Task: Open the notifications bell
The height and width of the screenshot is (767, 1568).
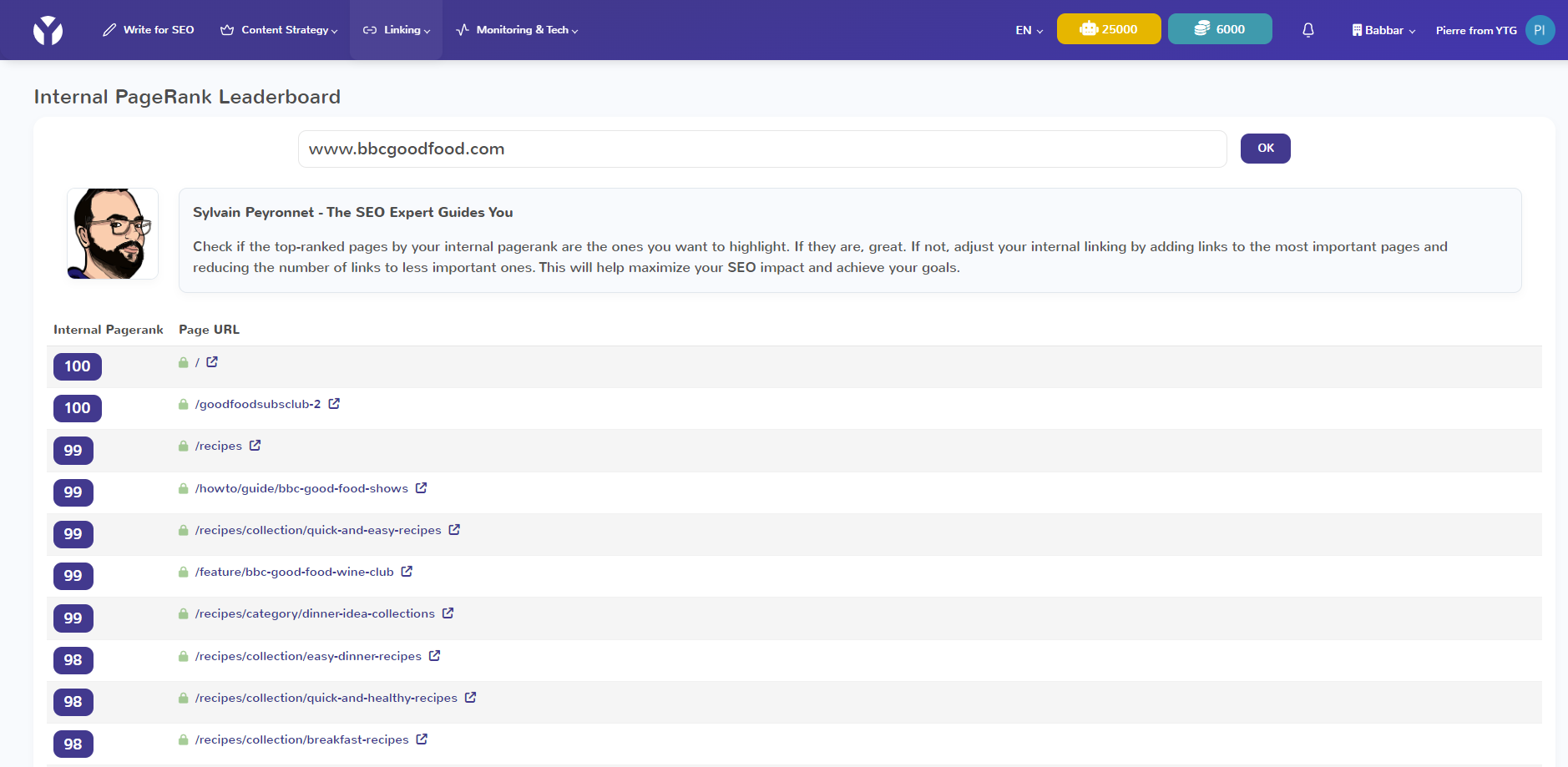Action: tap(1308, 30)
